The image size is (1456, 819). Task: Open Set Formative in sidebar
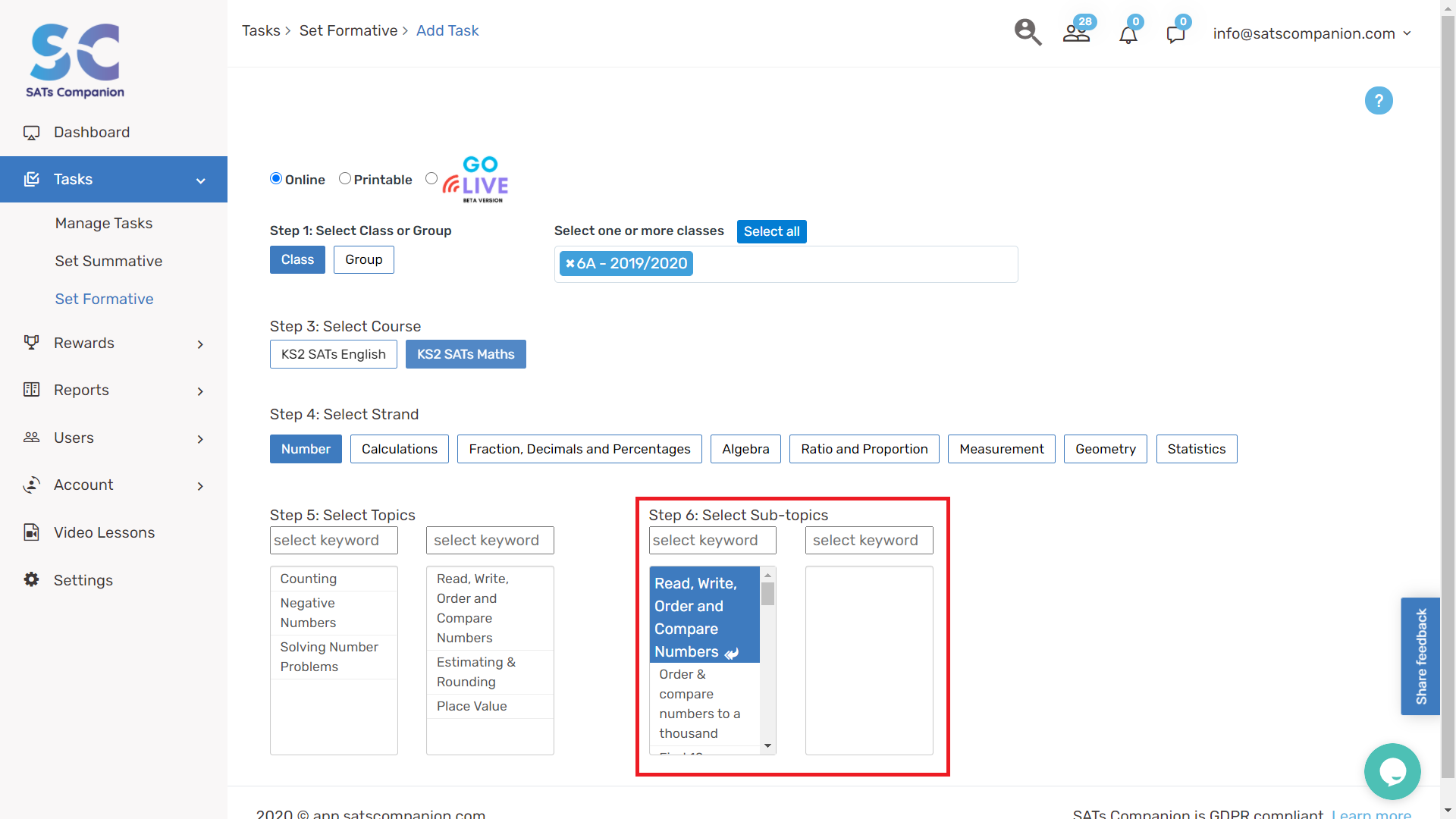pyautogui.click(x=104, y=299)
